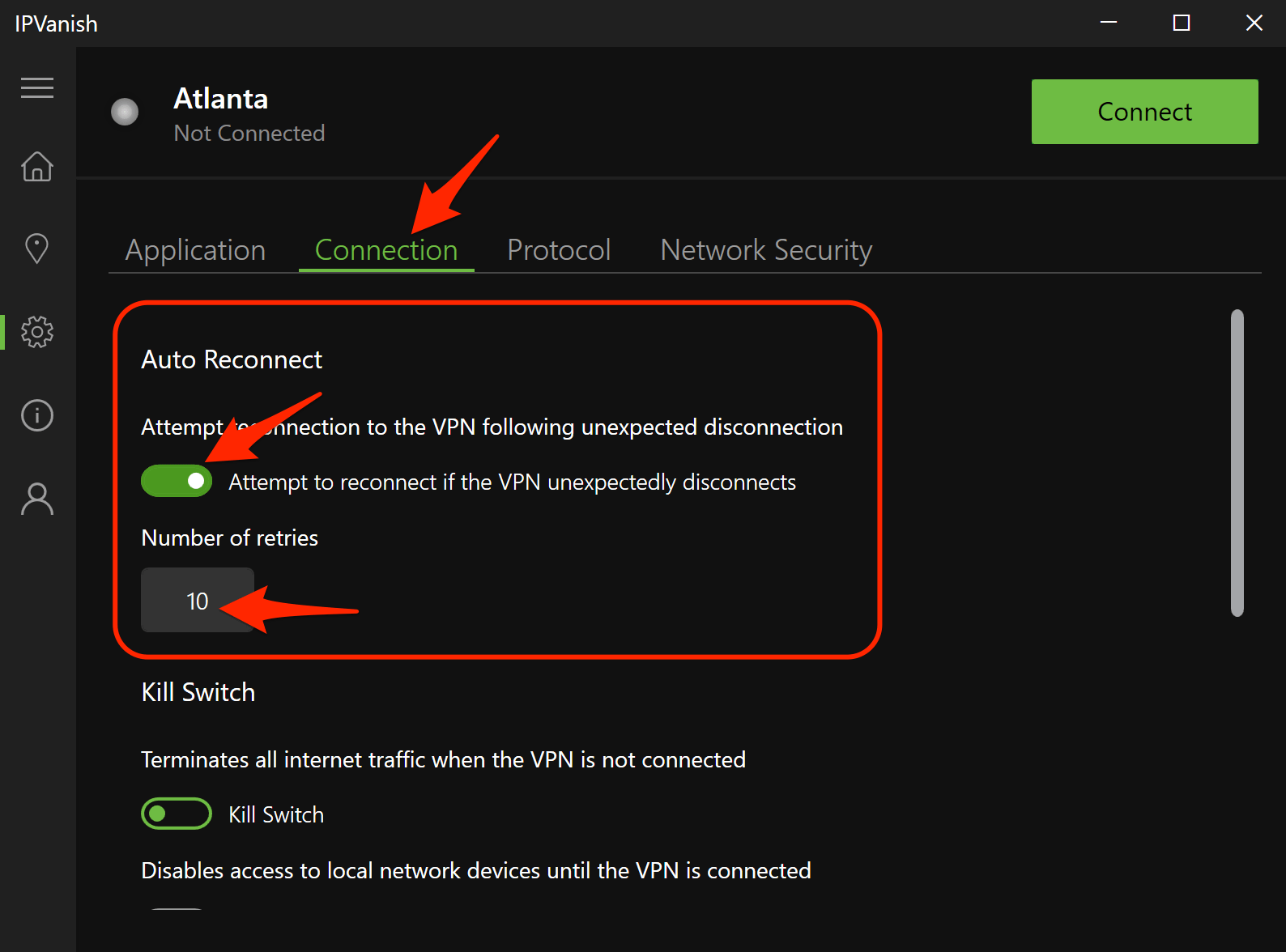1286x952 pixels.
Task: Switch to the Protocol tab
Action: click(x=559, y=250)
